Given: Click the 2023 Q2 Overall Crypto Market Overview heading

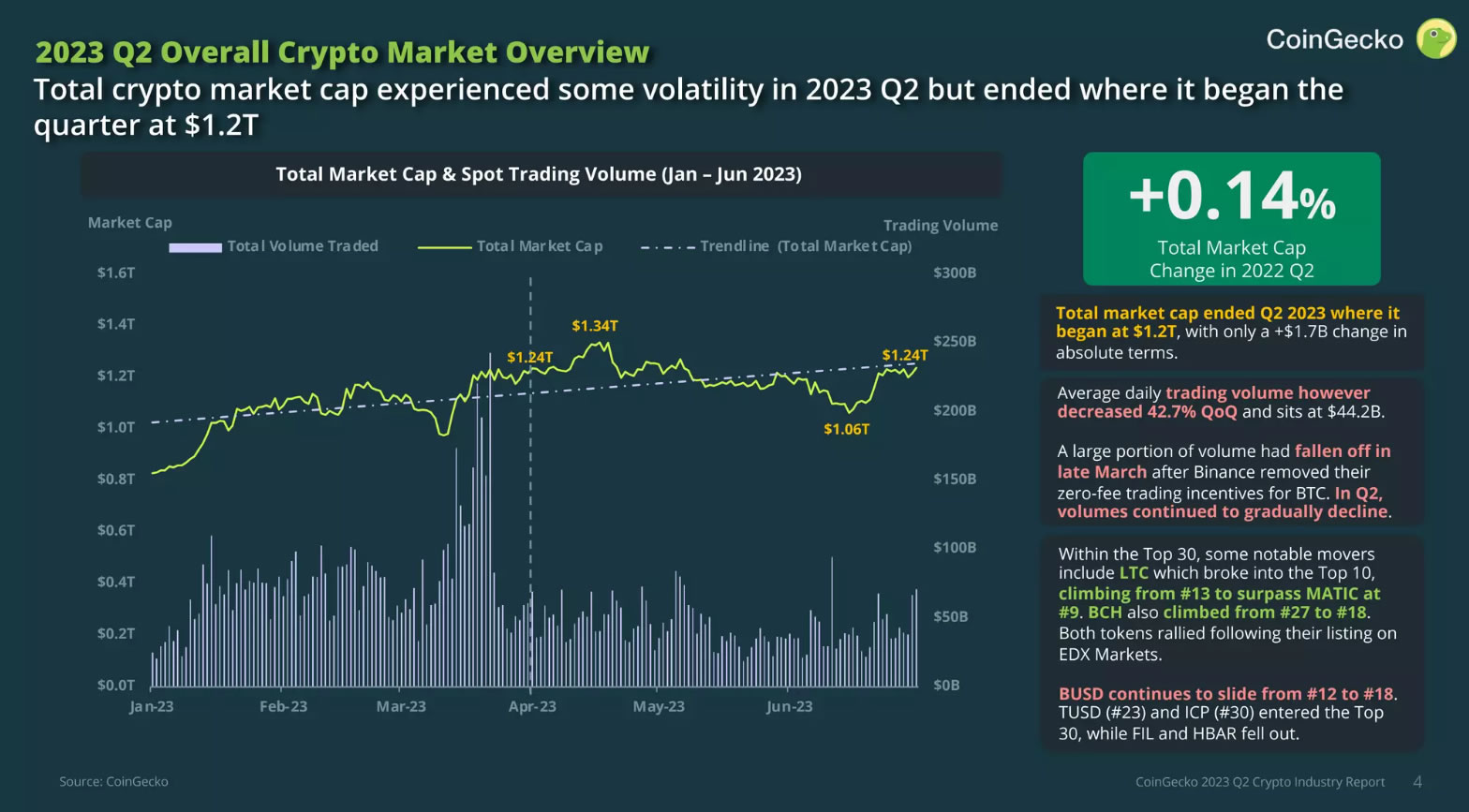Looking at the screenshot, I should 342,52.
